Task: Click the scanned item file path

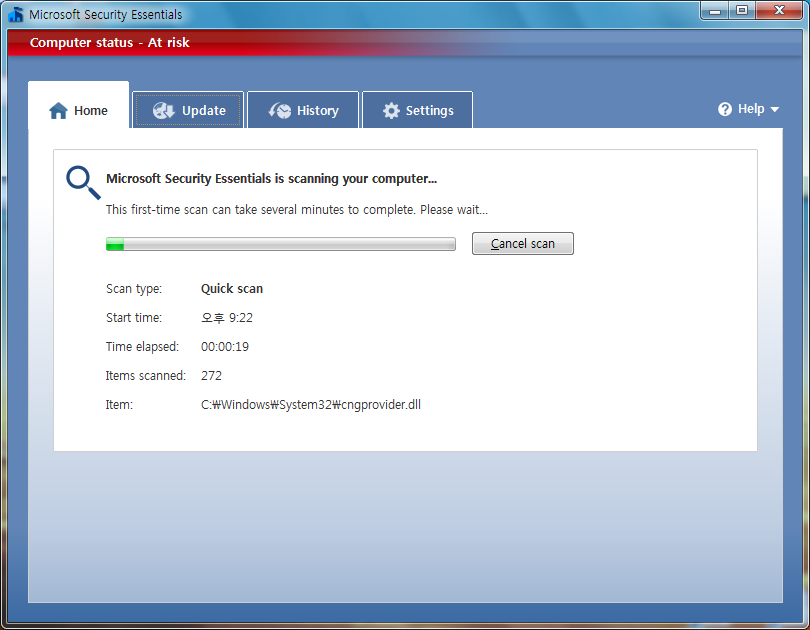Action: click(310, 404)
